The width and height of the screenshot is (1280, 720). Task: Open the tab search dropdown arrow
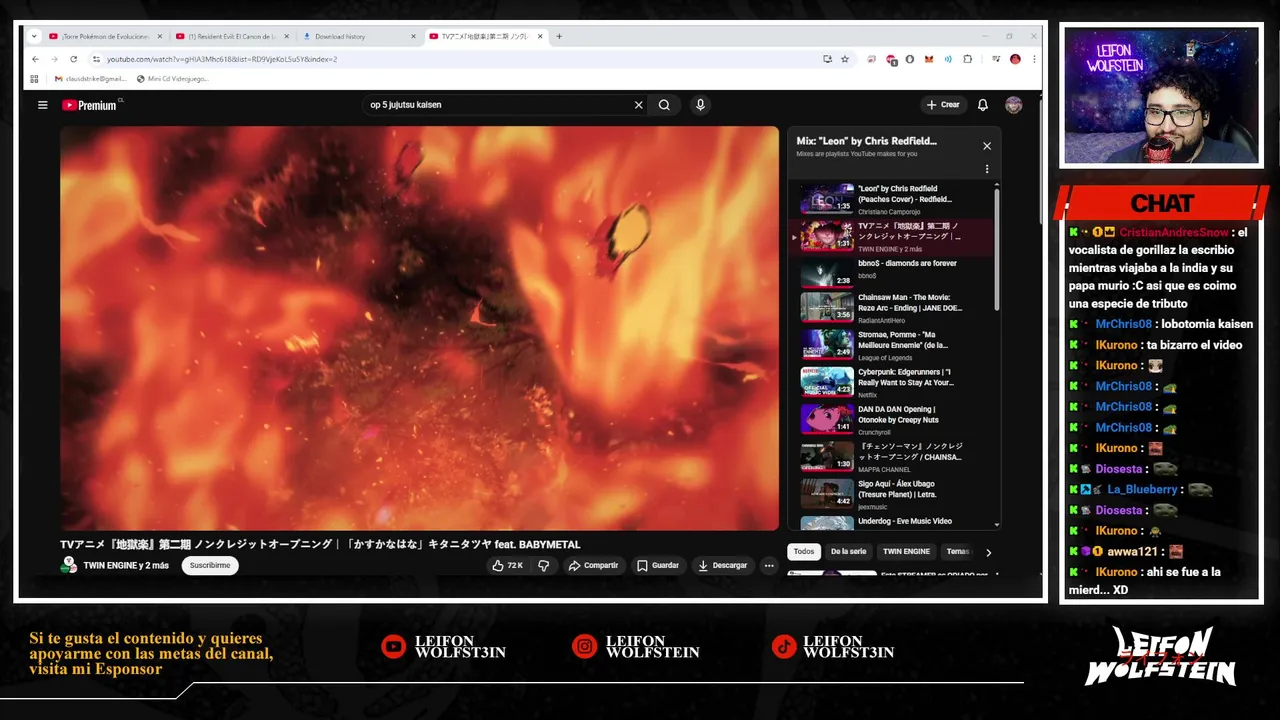[34, 36]
